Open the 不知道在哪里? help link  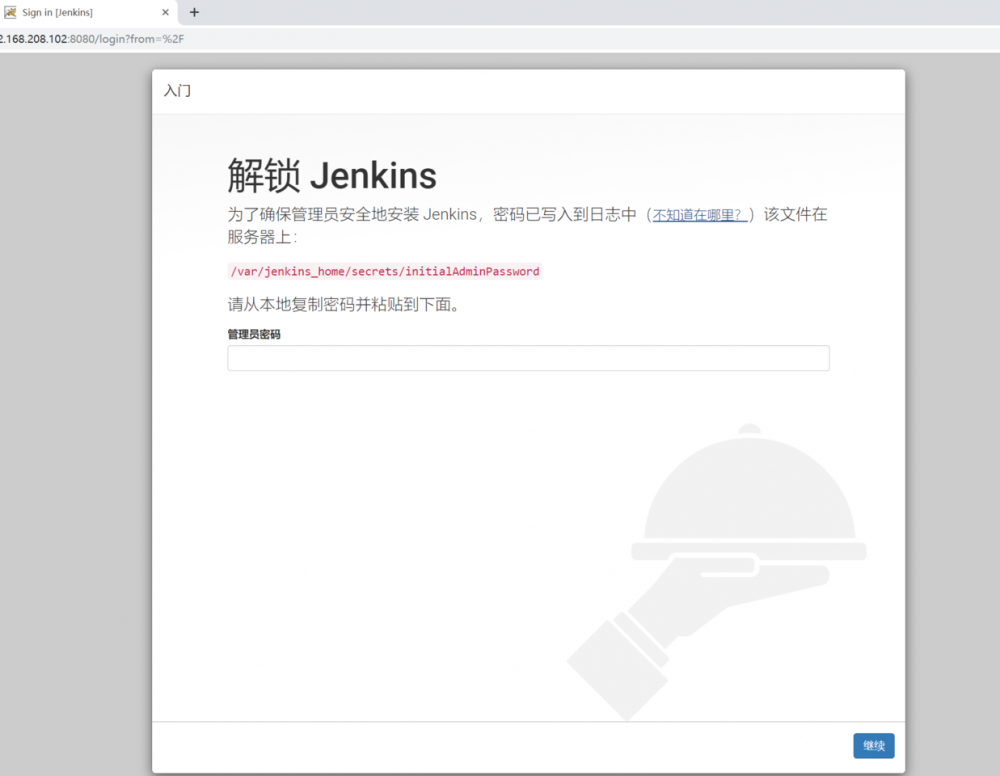(698, 214)
